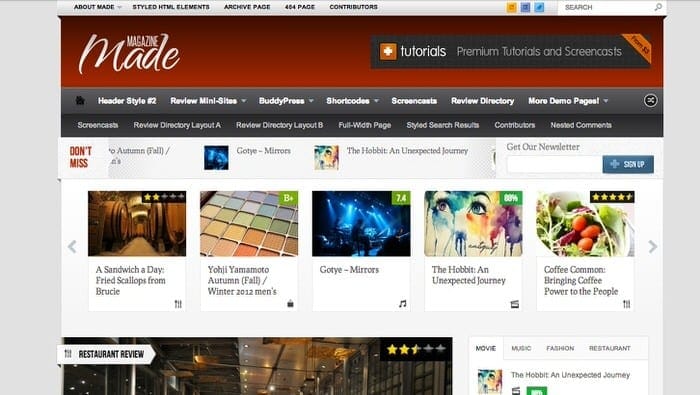The height and width of the screenshot is (395, 700).
Task: Click movie icon under sidebar Hobbit entry
Action: (516, 391)
